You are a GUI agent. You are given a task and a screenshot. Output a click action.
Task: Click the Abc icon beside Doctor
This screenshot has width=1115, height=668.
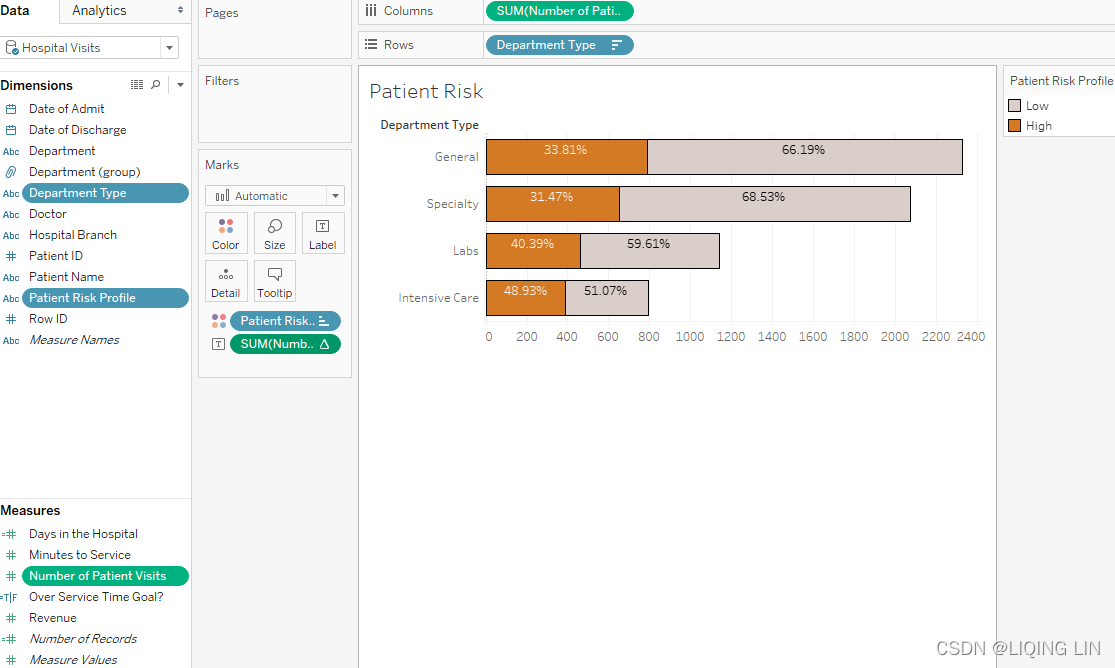[x=11, y=214]
